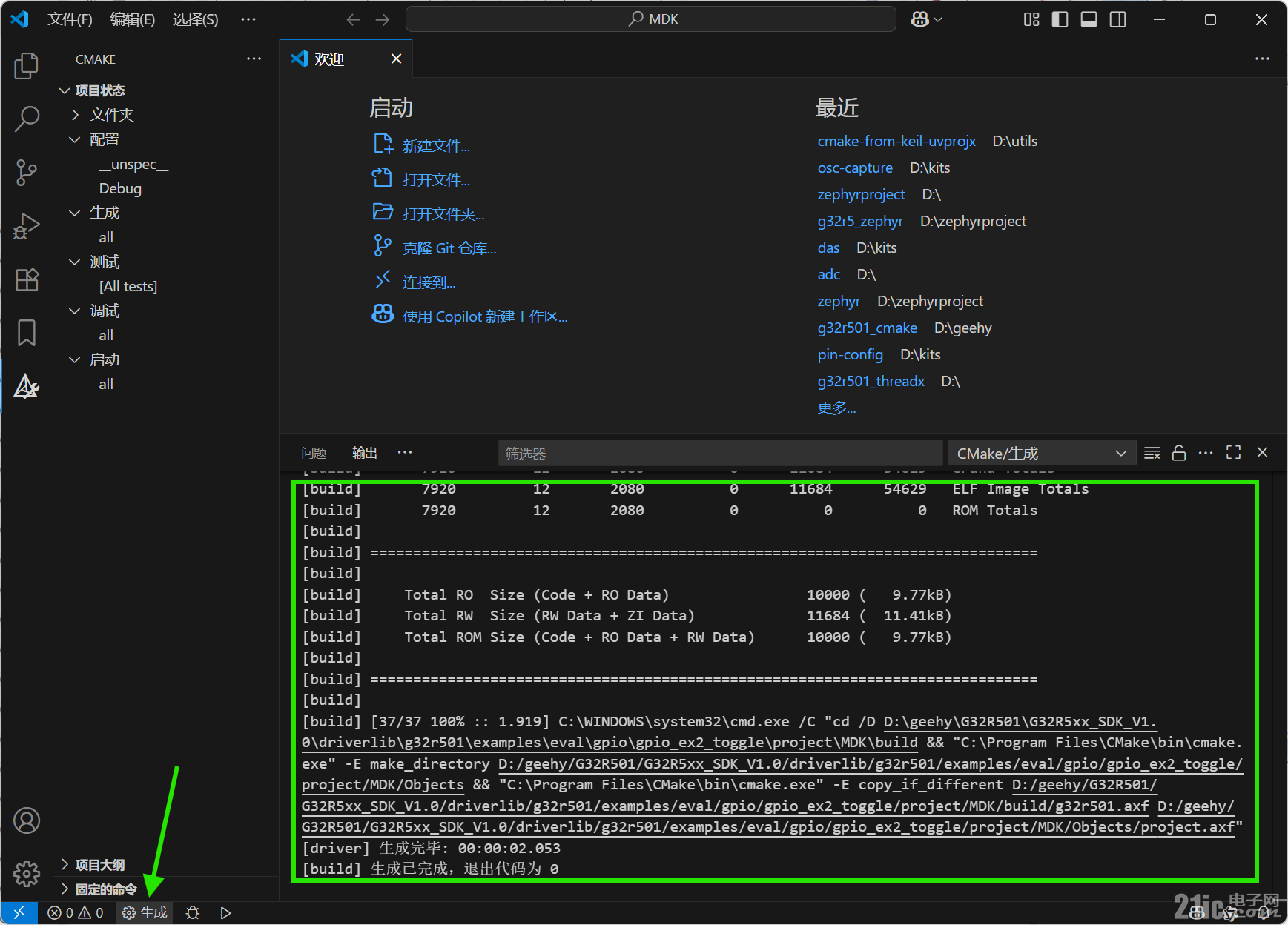Image resolution: width=1288 pixels, height=925 pixels.
Task: Maximize the output panel size
Action: (1234, 452)
